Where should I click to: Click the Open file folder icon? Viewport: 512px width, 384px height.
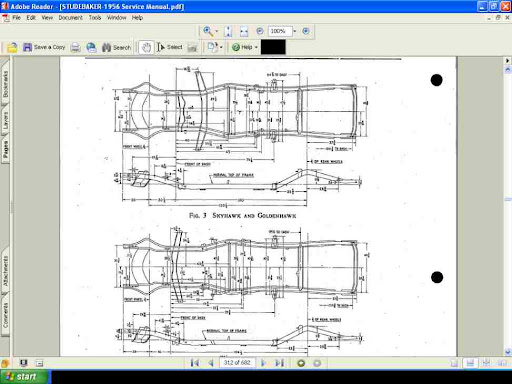12,47
